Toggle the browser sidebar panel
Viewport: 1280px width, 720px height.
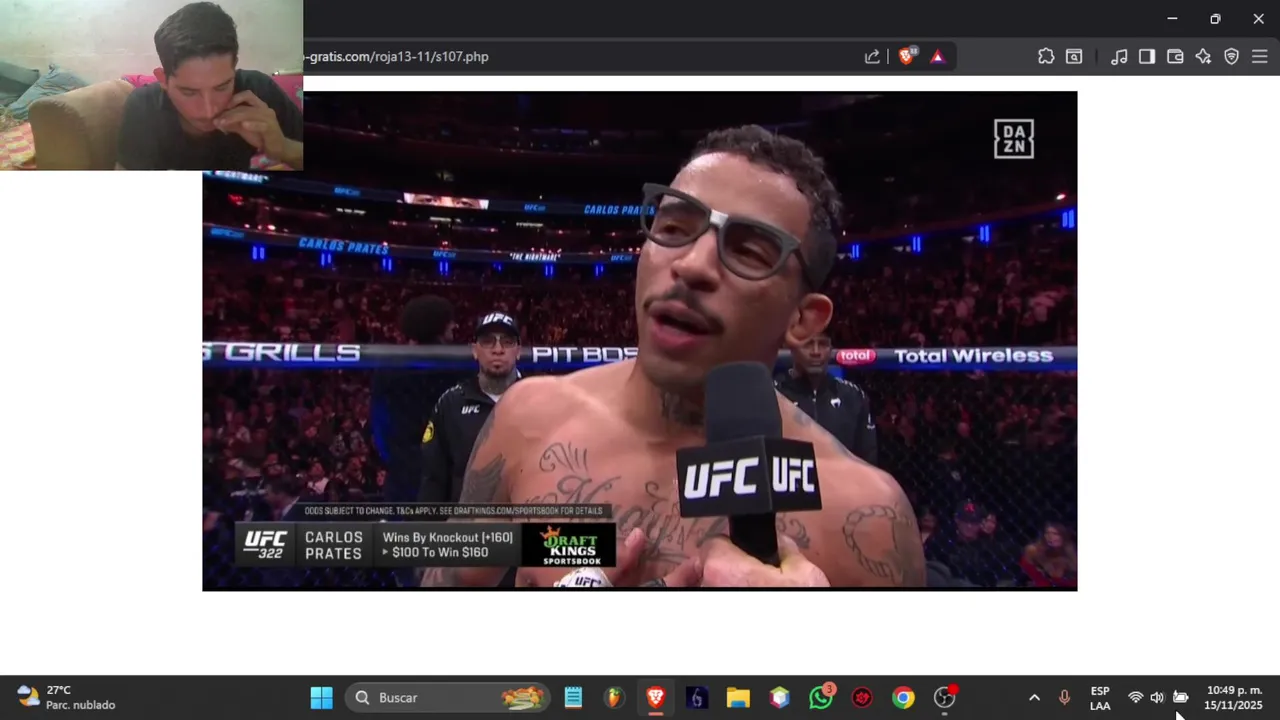click(x=1147, y=57)
